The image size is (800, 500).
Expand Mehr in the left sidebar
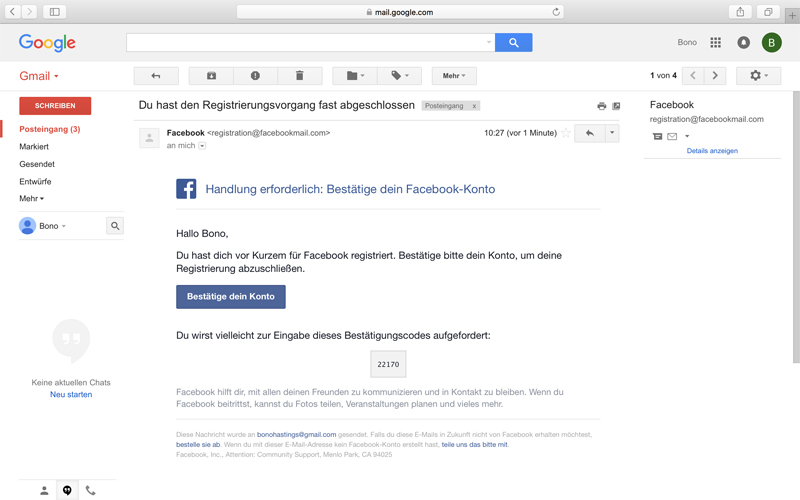(x=32, y=198)
